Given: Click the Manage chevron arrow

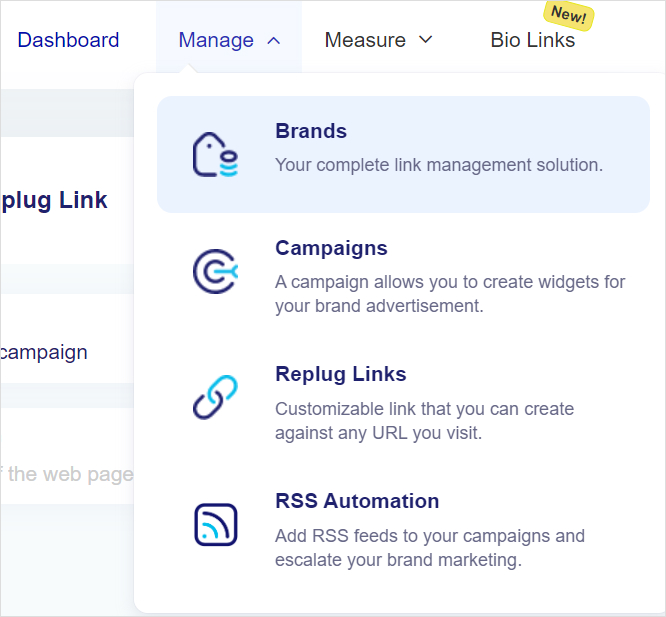Looking at the screenshot, I should pos(274,41).
